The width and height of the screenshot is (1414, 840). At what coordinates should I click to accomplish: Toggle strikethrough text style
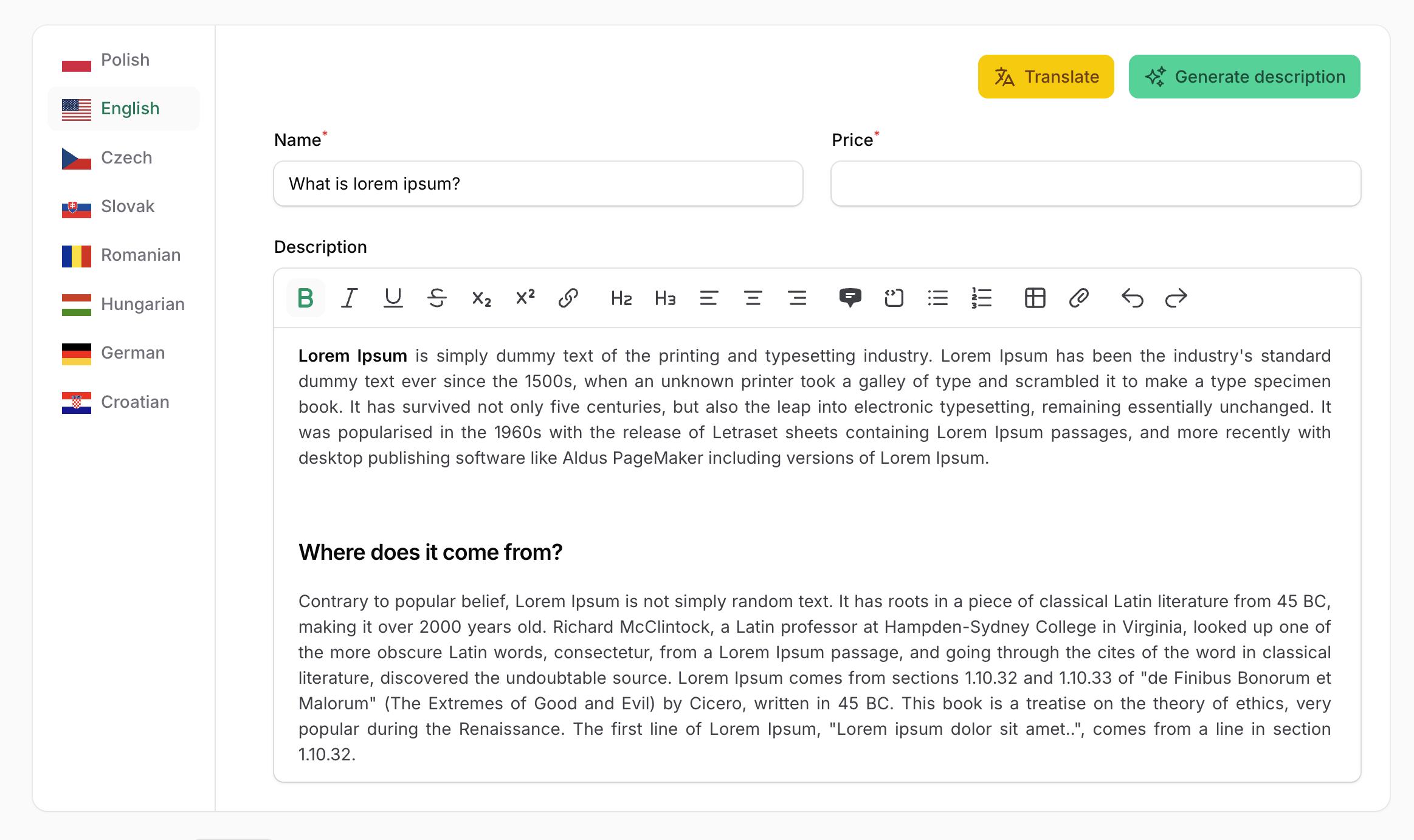tap(436, 298)
